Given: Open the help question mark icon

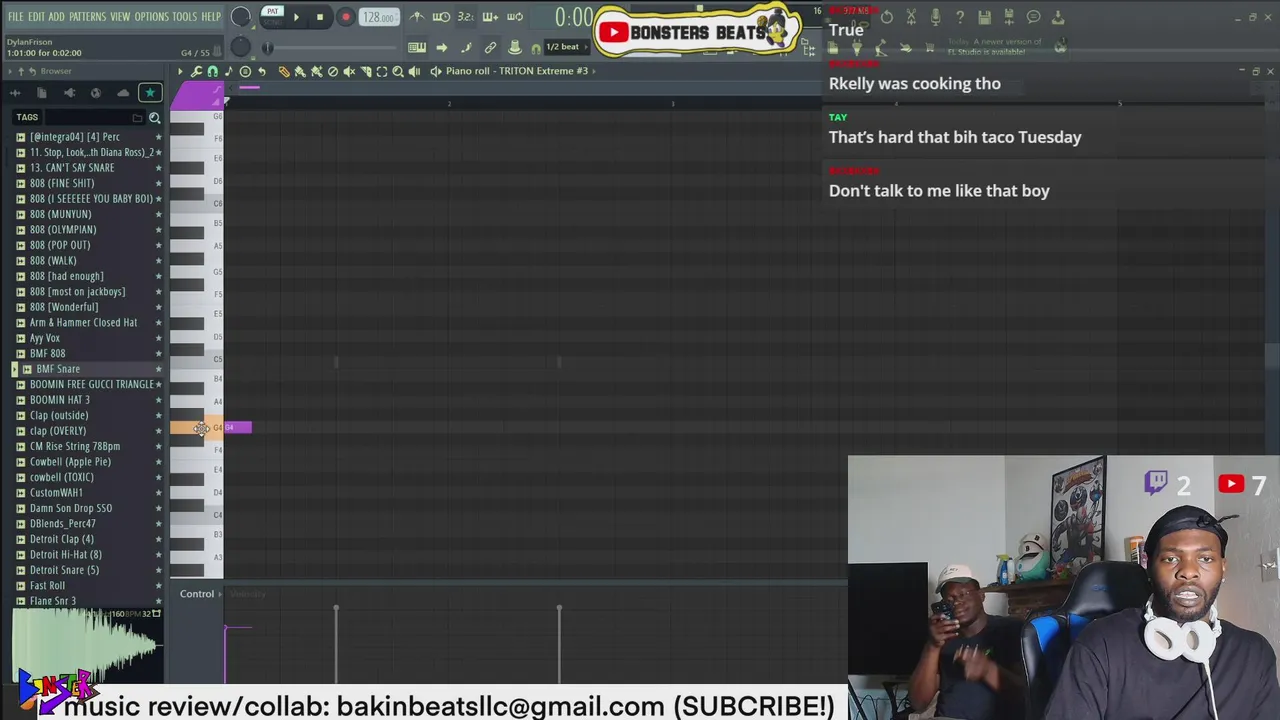Looking at the screenshot, I should (x=960, y=17).
